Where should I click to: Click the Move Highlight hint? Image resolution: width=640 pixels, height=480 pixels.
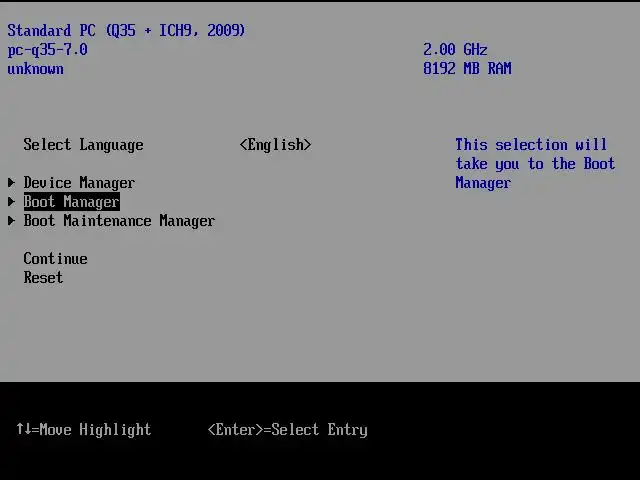(84, 430)
